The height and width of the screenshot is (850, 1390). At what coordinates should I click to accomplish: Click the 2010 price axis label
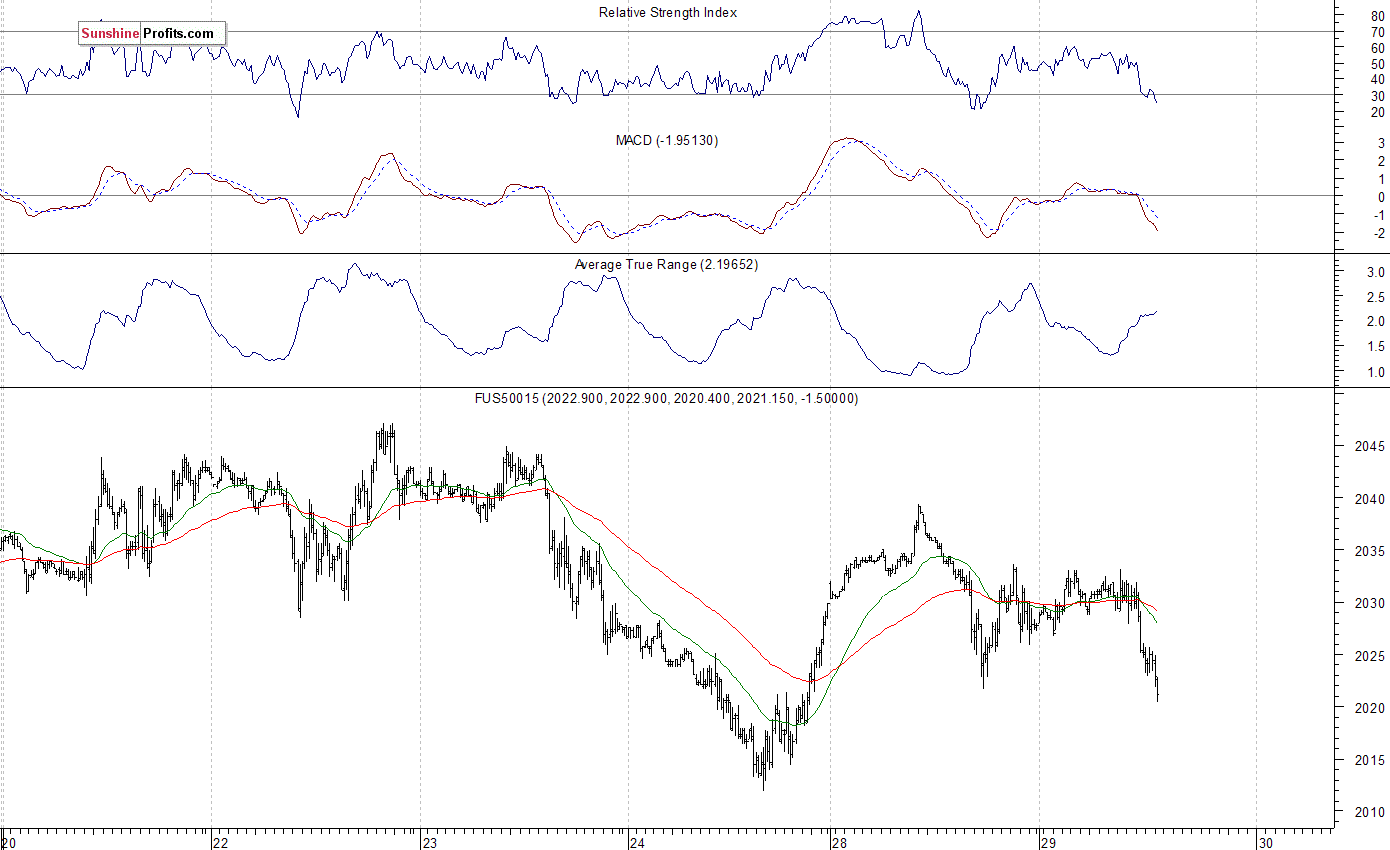pyautogui.click(x=1371, y=812)
